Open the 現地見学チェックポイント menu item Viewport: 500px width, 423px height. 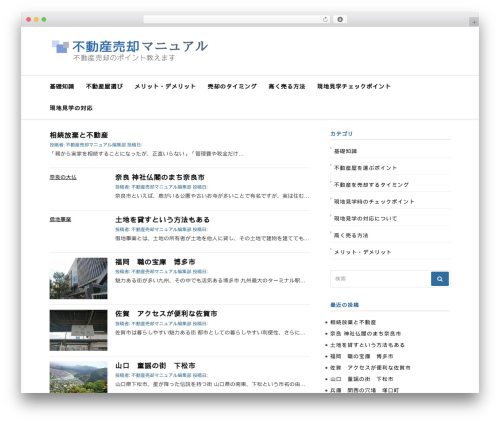click(354, 86)
